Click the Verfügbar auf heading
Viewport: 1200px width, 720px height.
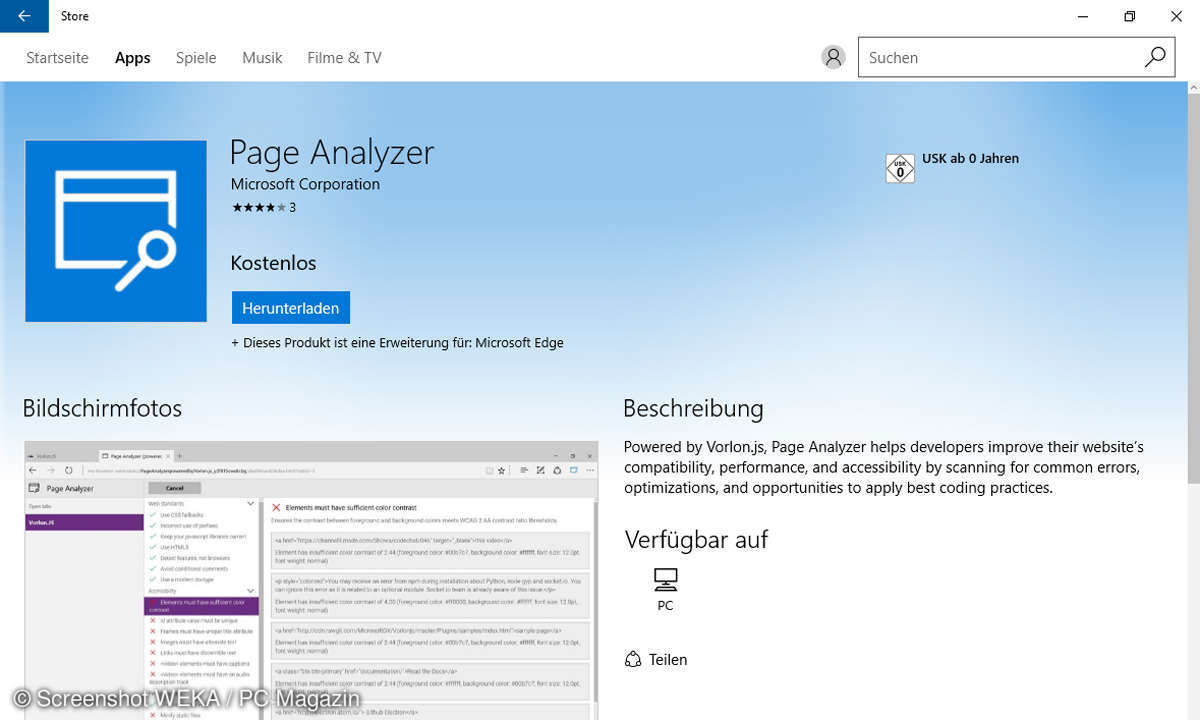tap(696, 540)
